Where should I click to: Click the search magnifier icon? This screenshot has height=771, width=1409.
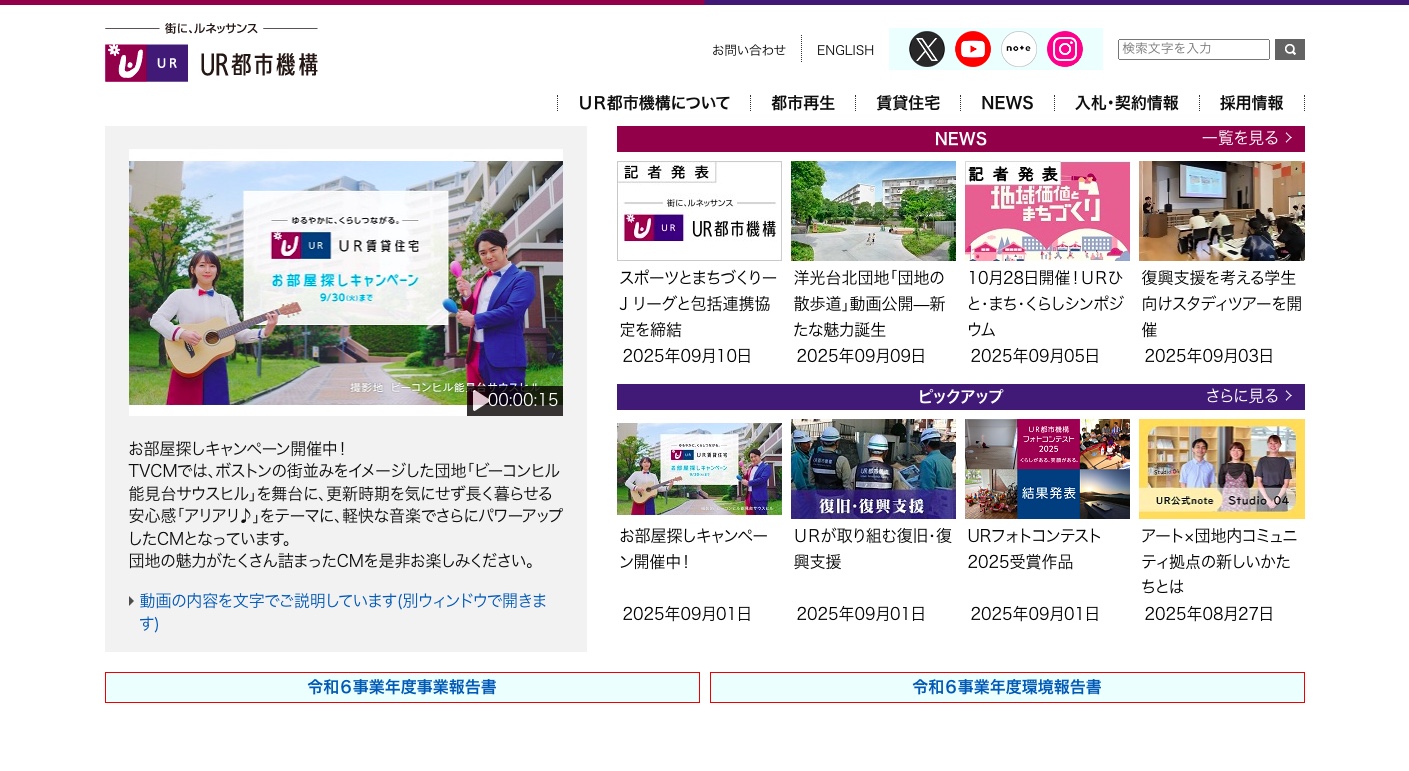coord(1289,49)
